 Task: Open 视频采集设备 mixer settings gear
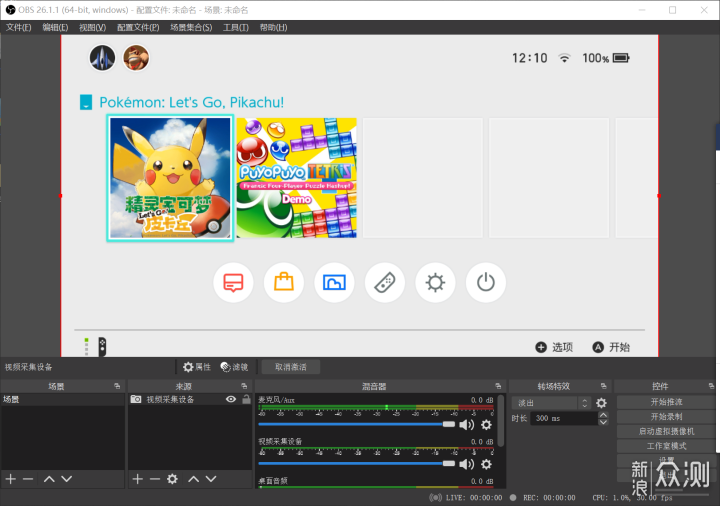coord(486,464)
